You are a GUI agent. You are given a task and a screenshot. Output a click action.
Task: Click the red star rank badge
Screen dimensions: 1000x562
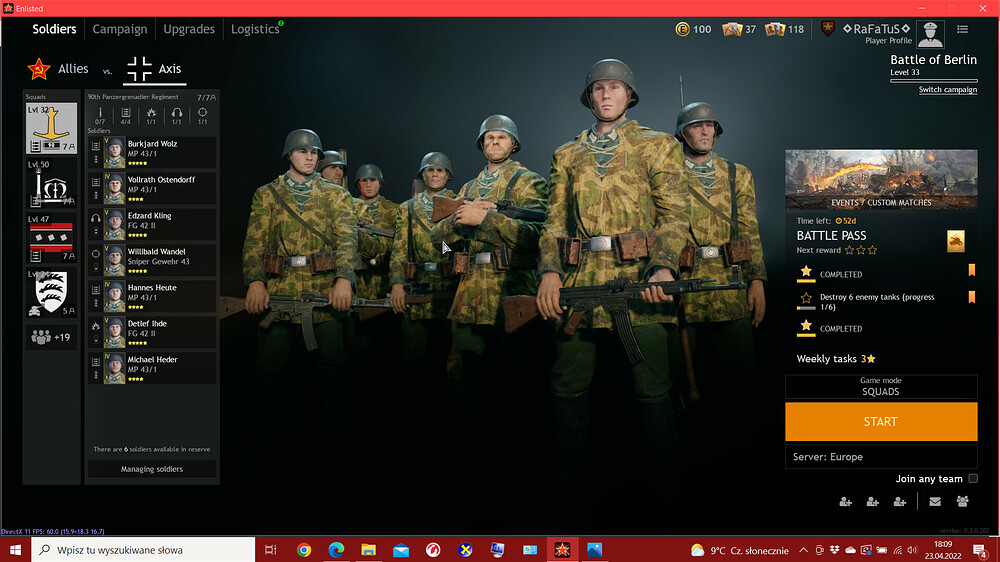pos(828,28)
